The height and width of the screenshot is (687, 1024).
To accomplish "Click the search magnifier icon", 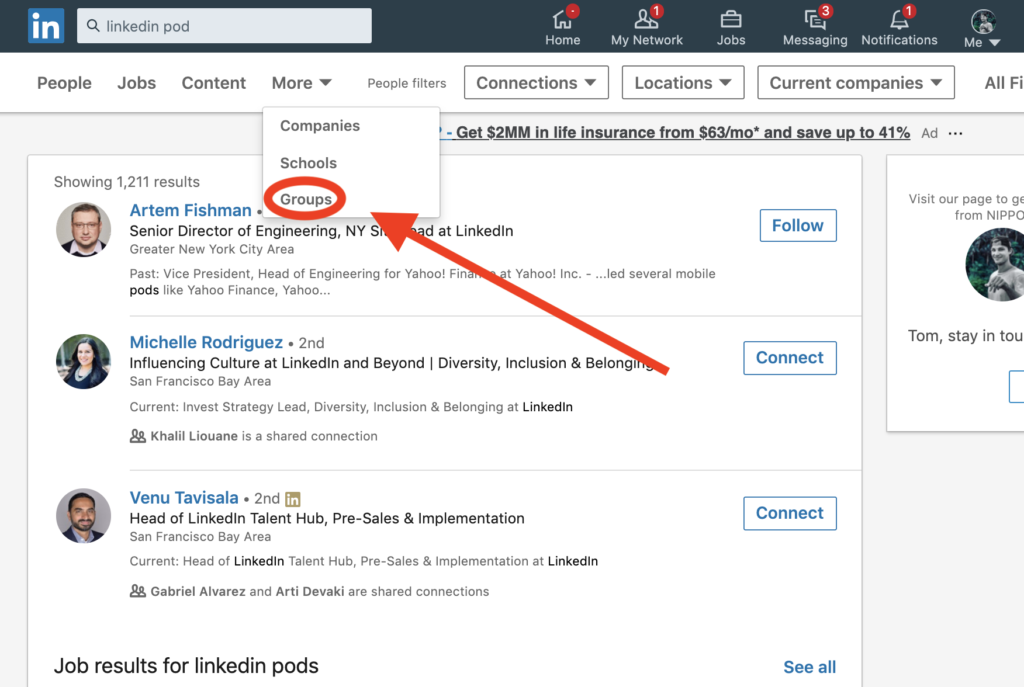I will (x=93, y=25).
